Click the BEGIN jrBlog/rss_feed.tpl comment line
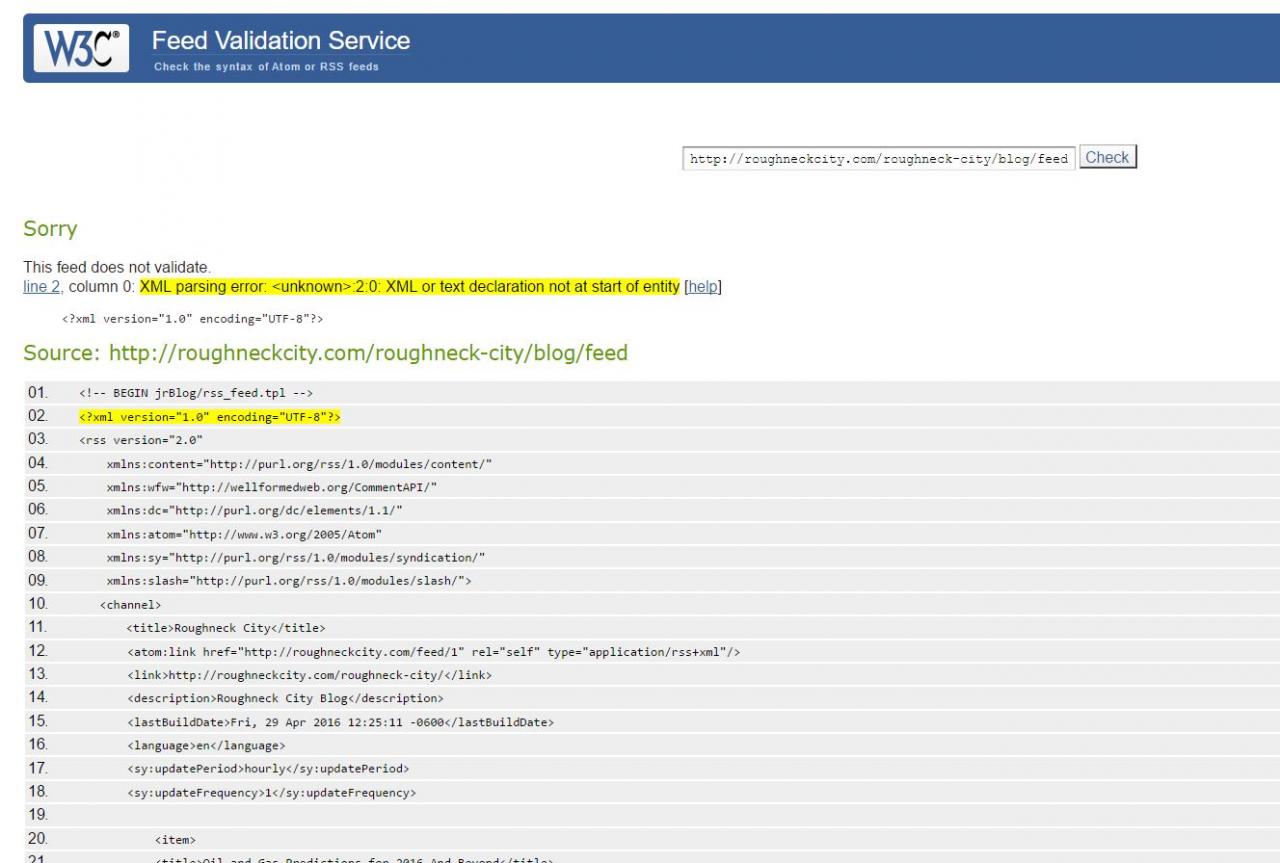The image size is (1280, 863). [196, 393]
